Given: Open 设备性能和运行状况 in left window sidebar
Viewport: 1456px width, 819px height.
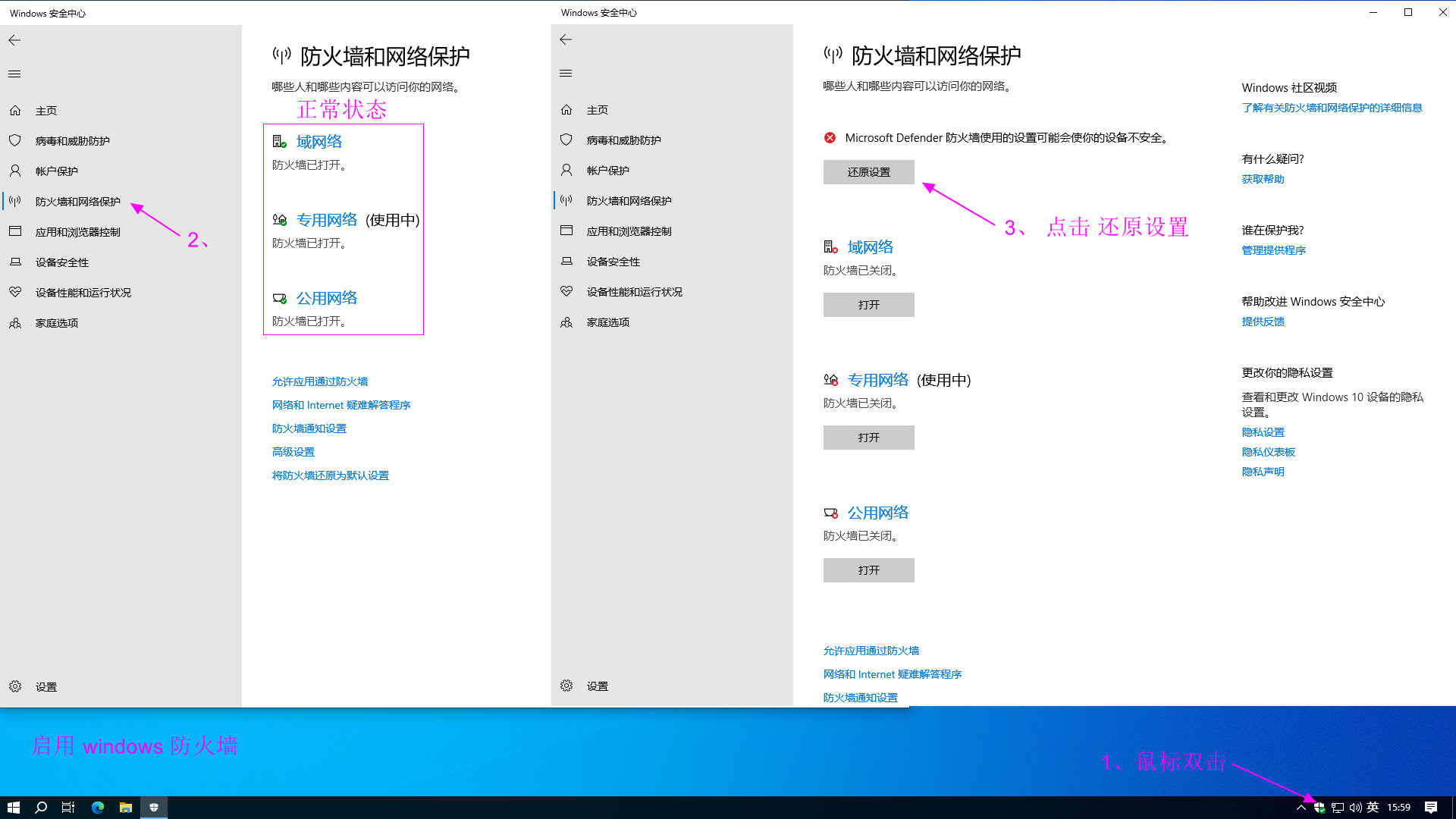Looking at the screenshot, I should 83,293.
